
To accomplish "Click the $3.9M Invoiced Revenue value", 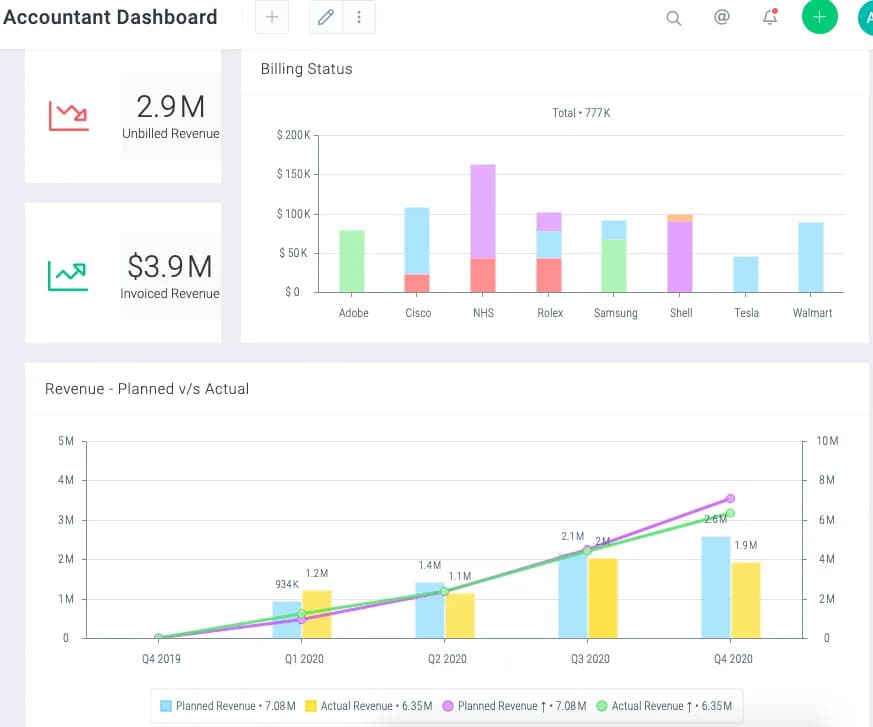I will click(170, 266).
